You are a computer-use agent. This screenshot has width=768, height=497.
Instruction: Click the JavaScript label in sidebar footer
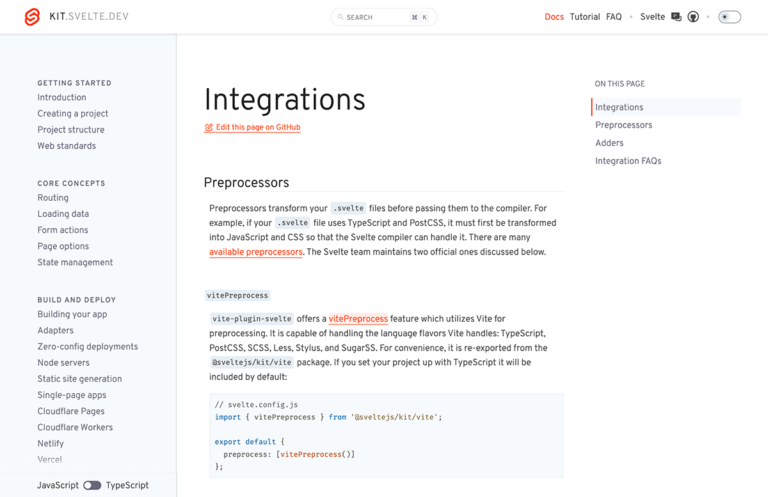pyautogui.click(x=57, y=485)
